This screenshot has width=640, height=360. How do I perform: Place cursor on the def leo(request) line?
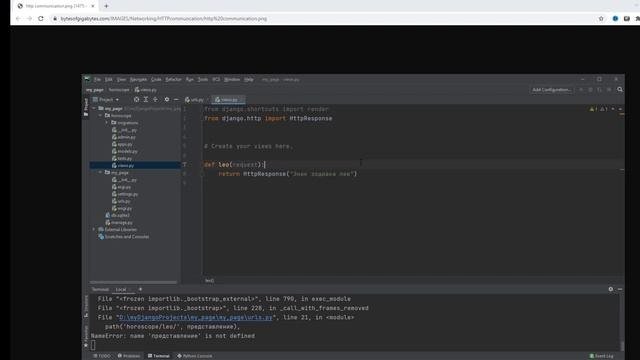click(235, 164)
